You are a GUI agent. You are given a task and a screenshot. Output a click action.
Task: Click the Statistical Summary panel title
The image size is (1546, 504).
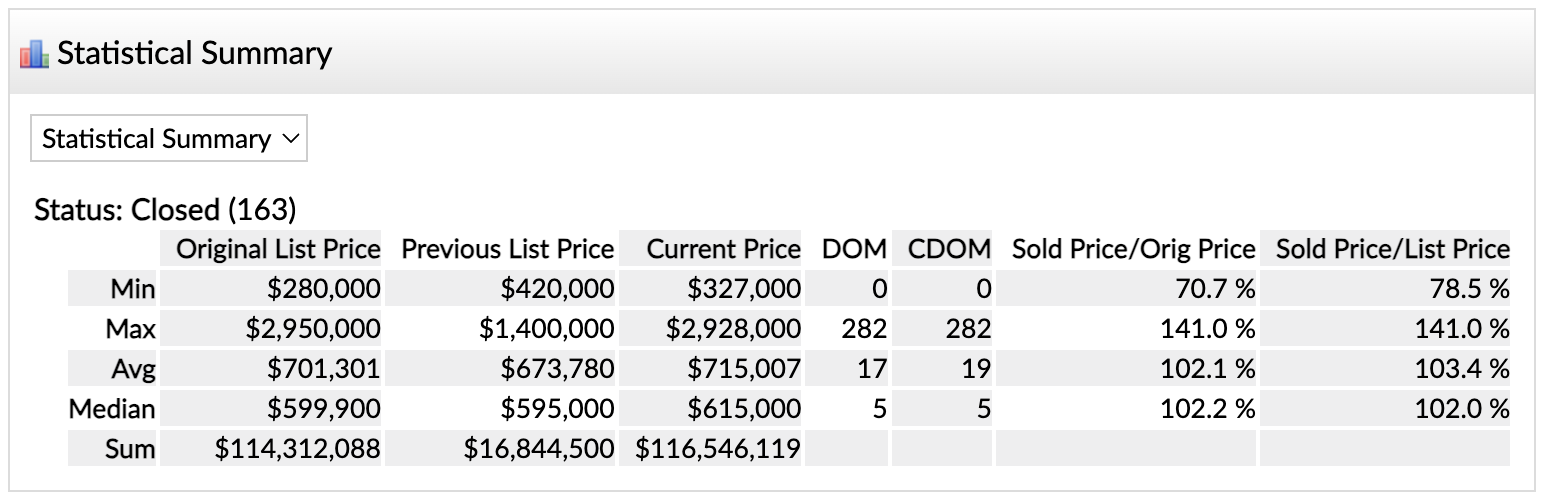[x=194, y=53]
